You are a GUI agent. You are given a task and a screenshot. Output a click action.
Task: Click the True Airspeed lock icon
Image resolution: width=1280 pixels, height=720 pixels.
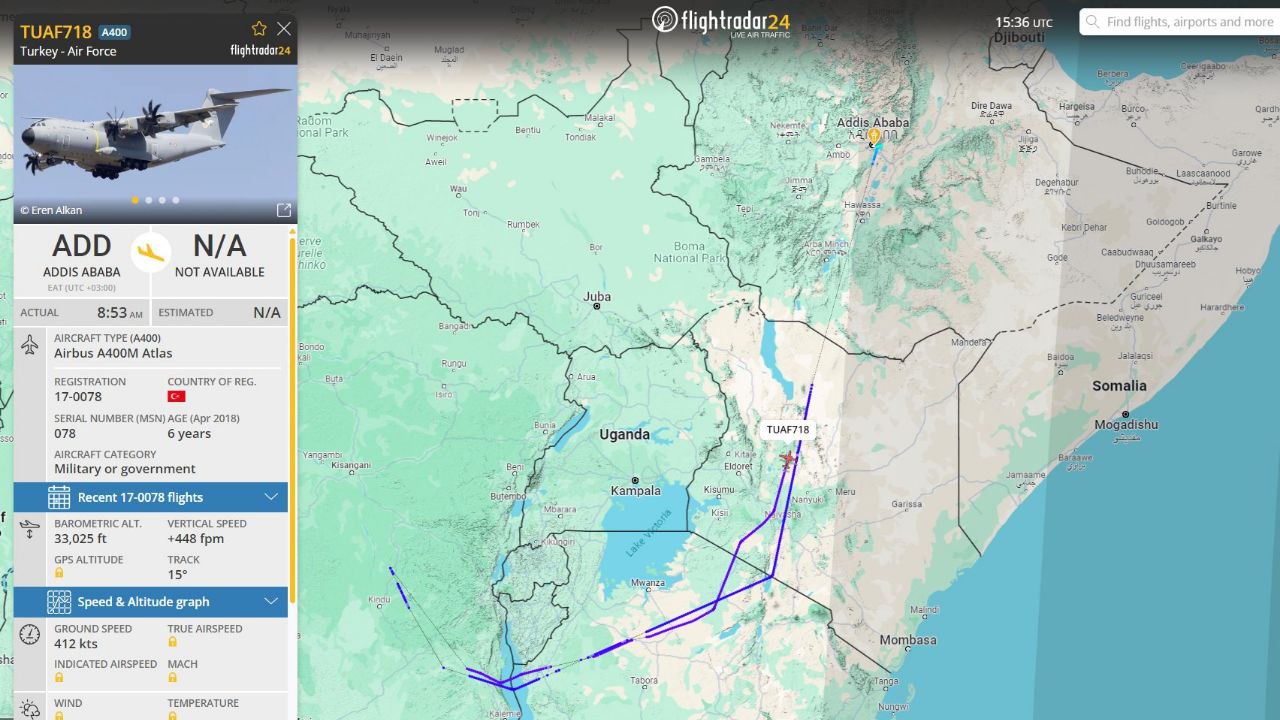(x=173, y=642)
